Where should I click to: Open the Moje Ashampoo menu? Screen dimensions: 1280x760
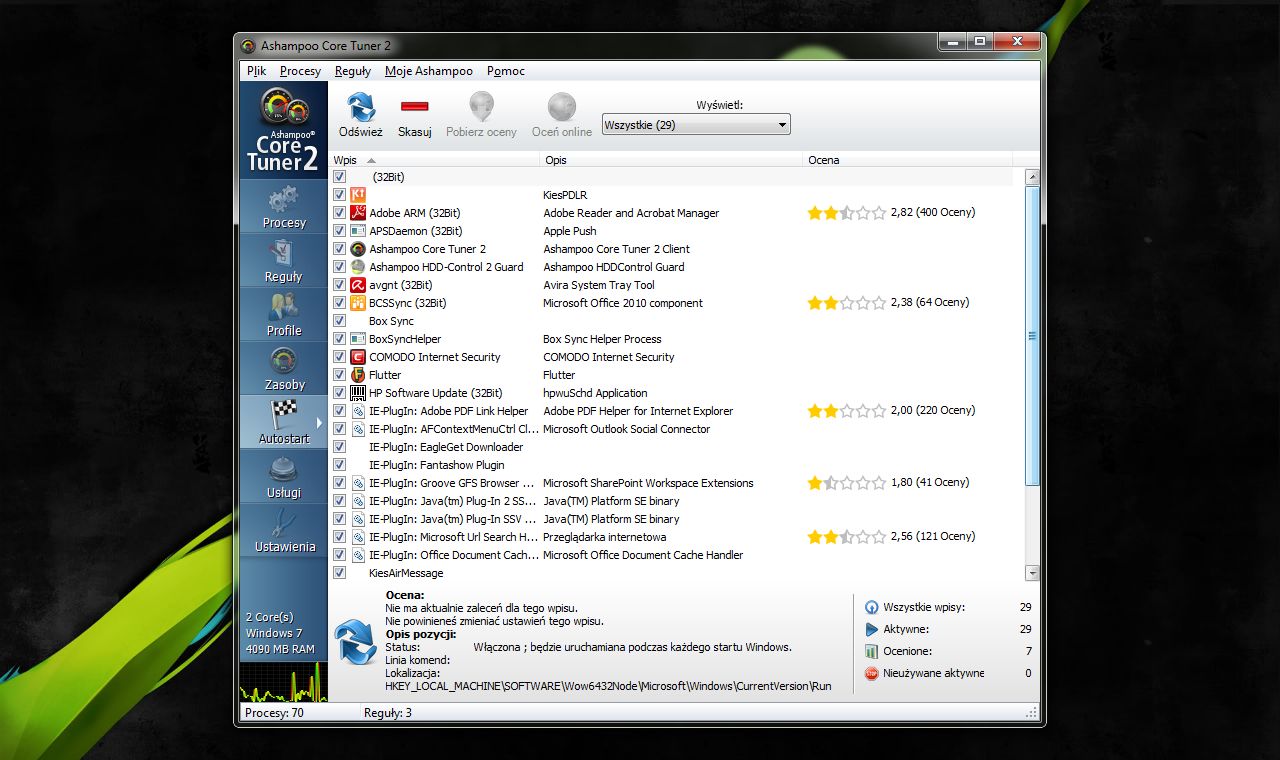click(429, 71)
